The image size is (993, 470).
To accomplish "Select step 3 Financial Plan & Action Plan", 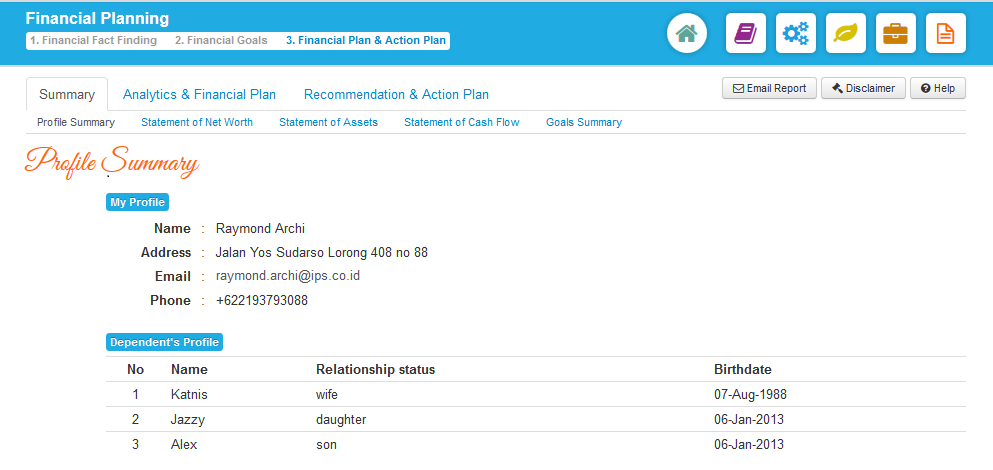I will point(365,41).
